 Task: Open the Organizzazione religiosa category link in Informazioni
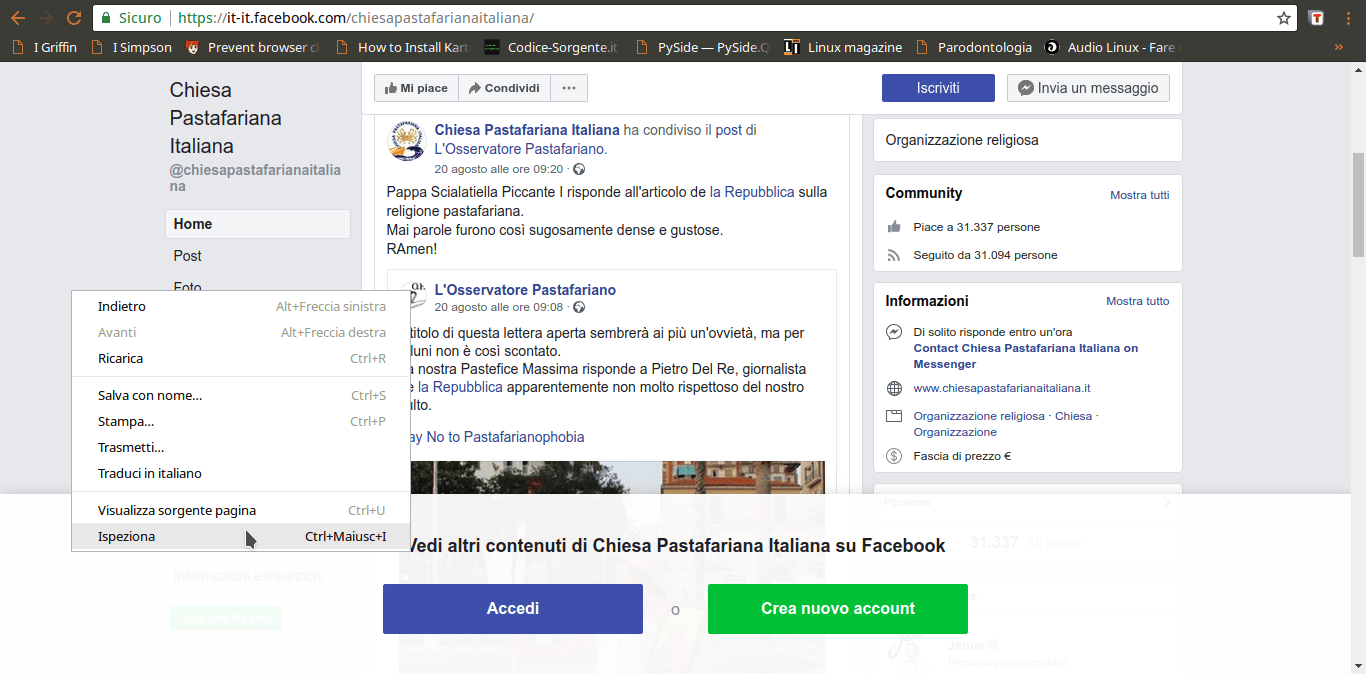(x=979, y=416)
